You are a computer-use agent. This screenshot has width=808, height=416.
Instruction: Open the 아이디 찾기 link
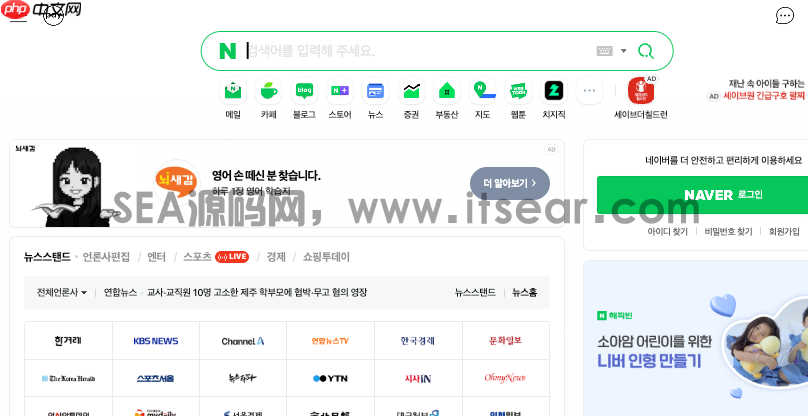667,232
